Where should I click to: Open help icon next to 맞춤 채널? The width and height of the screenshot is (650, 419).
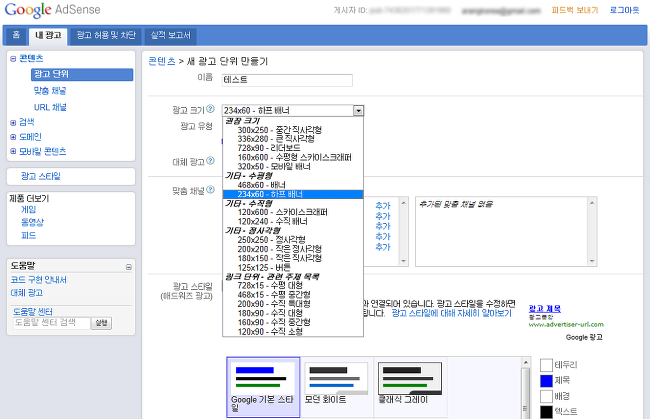[x=211, y=189]
